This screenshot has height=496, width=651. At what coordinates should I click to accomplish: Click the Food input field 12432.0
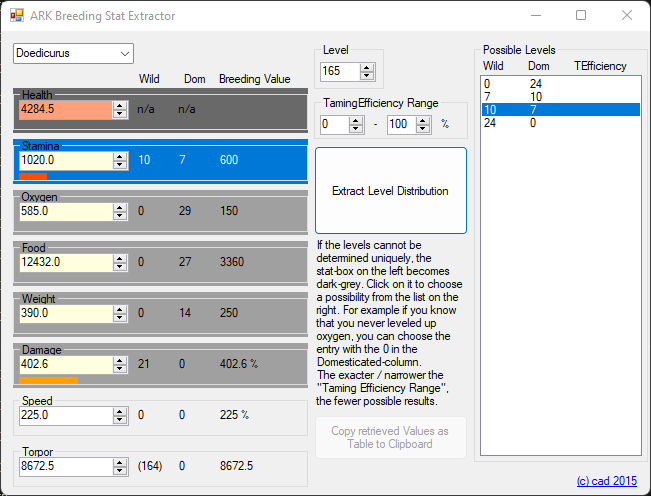pos(66,263)
